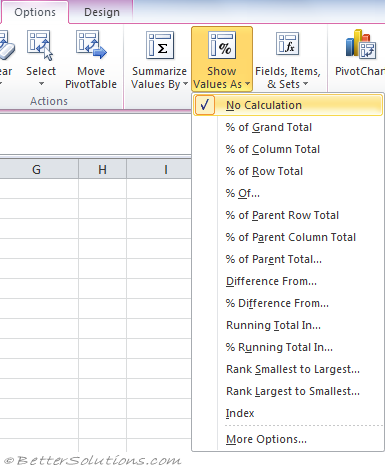Select % of Parent Total... entry
This screenshot has height=471, width=386.
[x=288, y=259]
